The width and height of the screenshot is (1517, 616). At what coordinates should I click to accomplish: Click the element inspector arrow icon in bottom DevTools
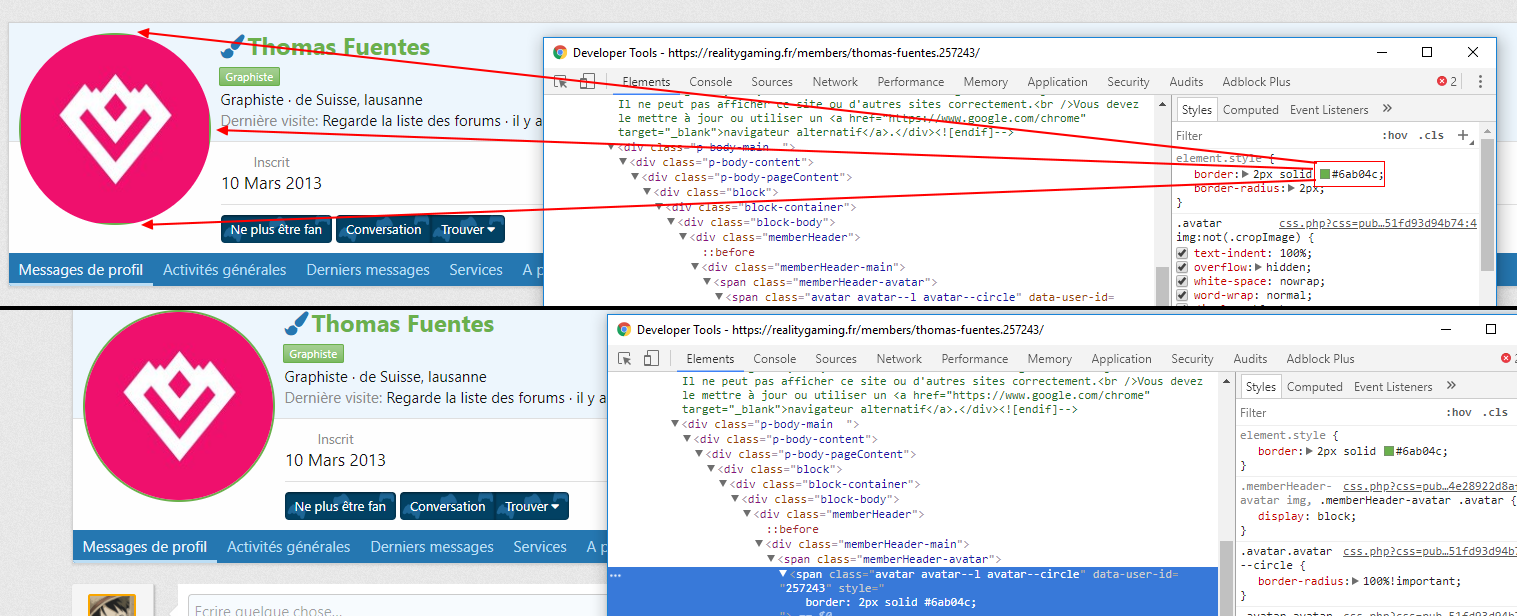(625, 358)
